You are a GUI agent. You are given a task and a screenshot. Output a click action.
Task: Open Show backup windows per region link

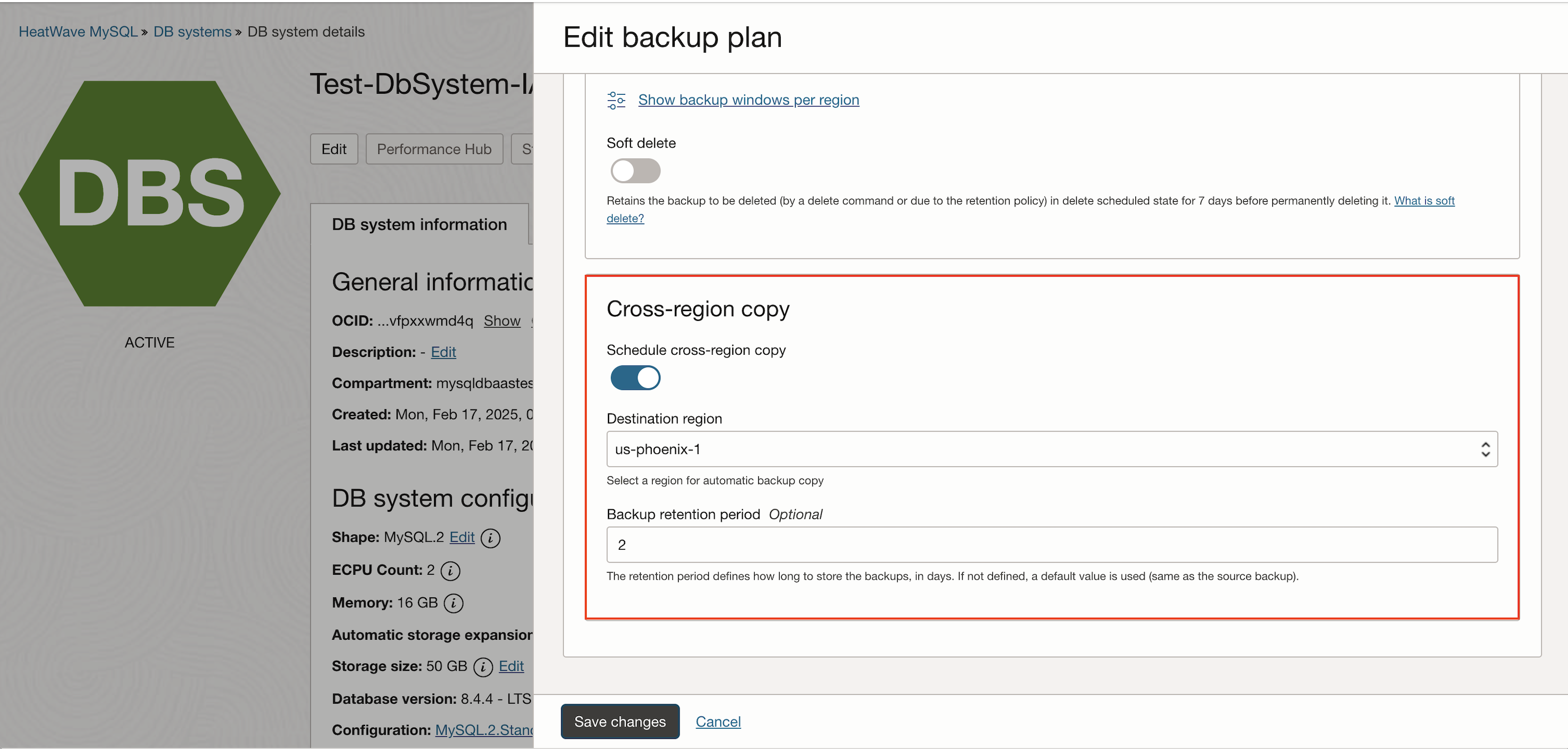(x=748, y=100)
